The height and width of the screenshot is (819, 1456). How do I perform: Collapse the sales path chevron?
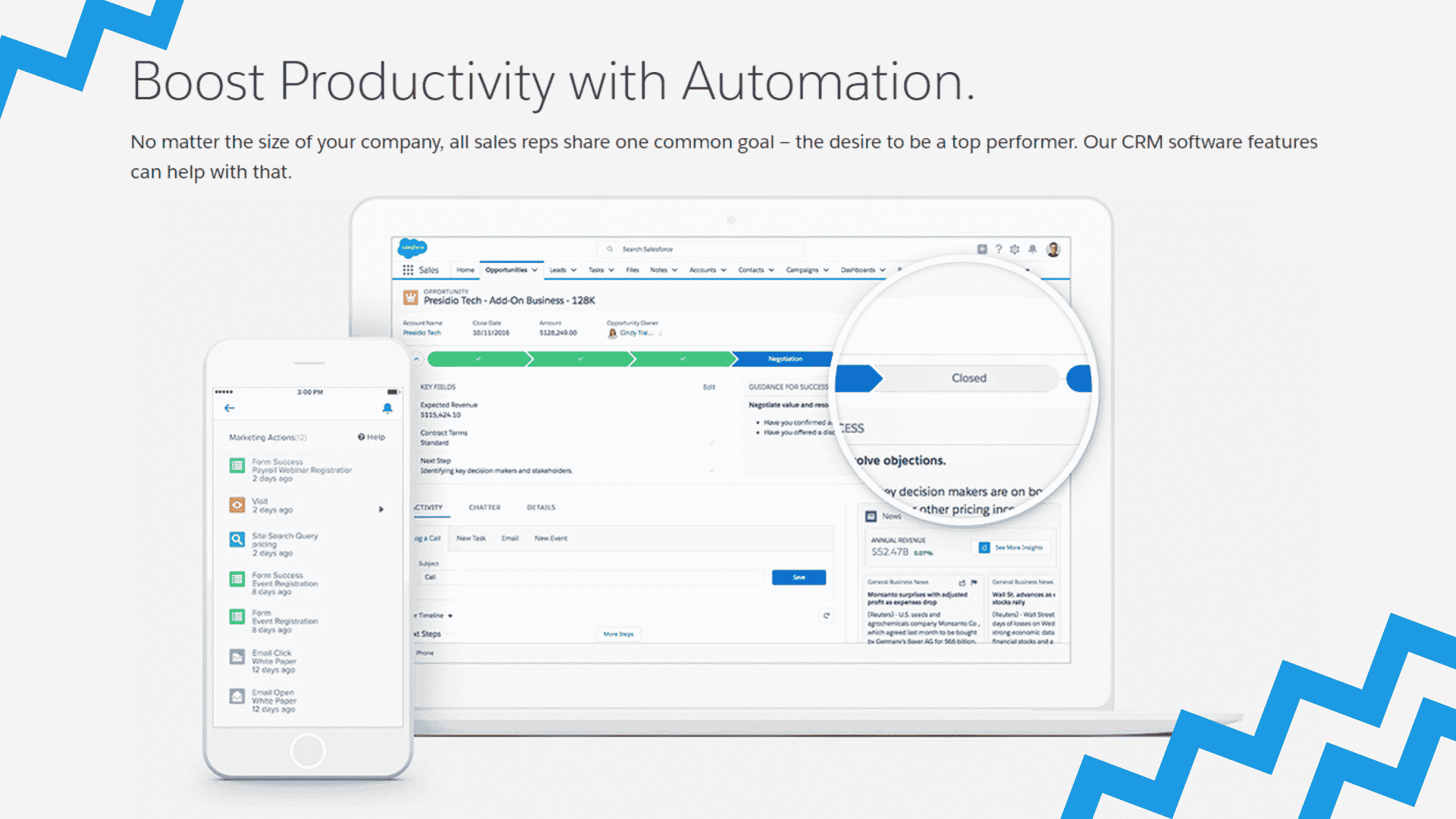(416, 359)
